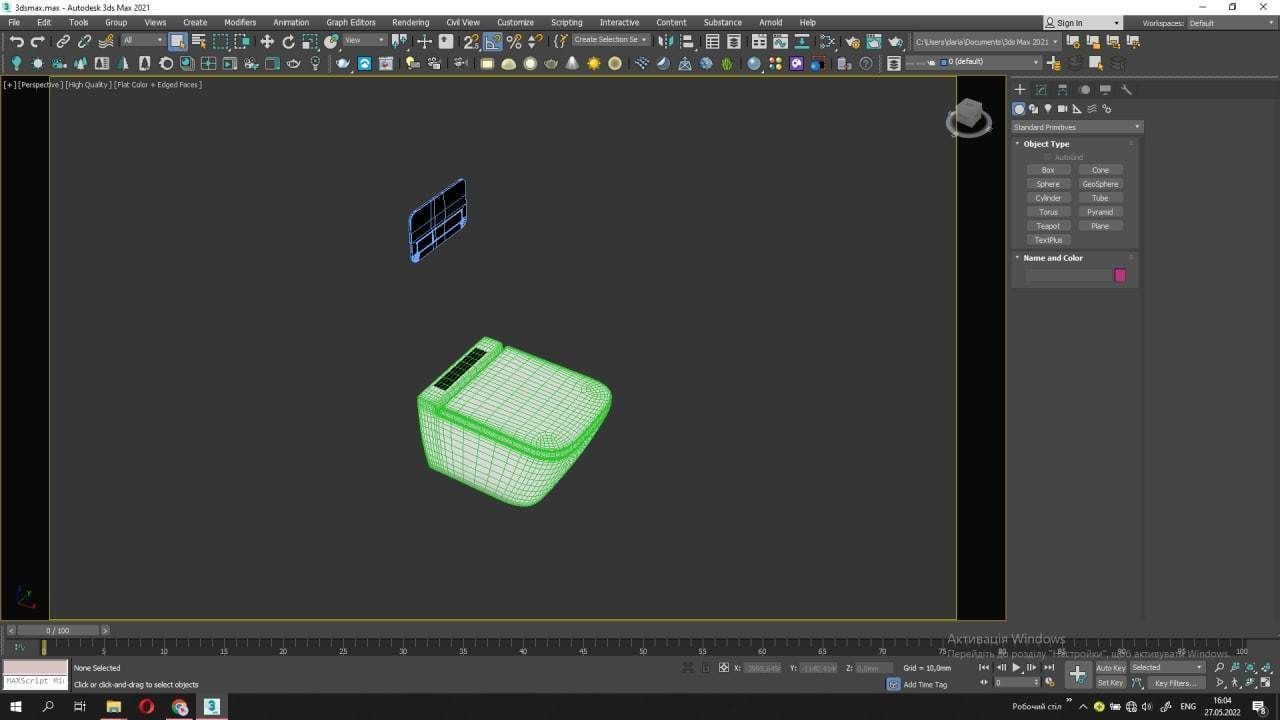1280x720 pixels.
Task: Toggle the AutoGrid checkbox
Action: click(x=1048, y=157)
